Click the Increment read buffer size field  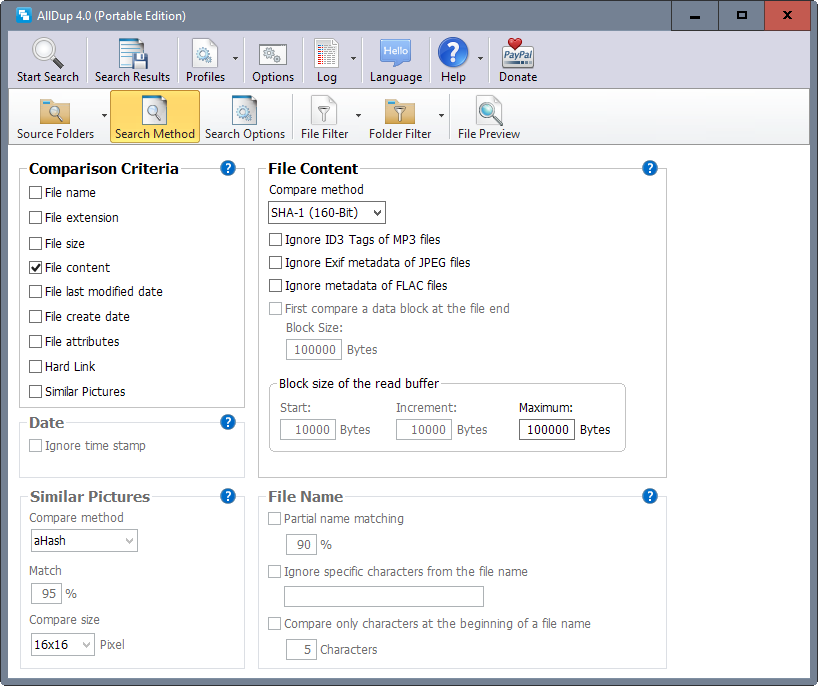pos(424,429)
